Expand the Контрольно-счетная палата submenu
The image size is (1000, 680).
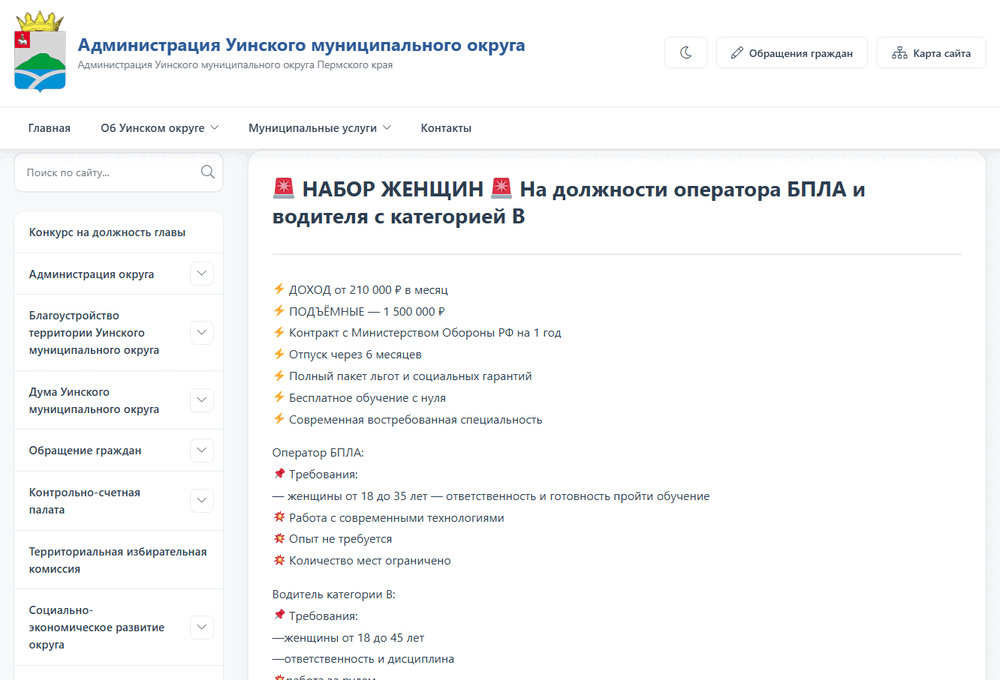click(x=202, y=501)
